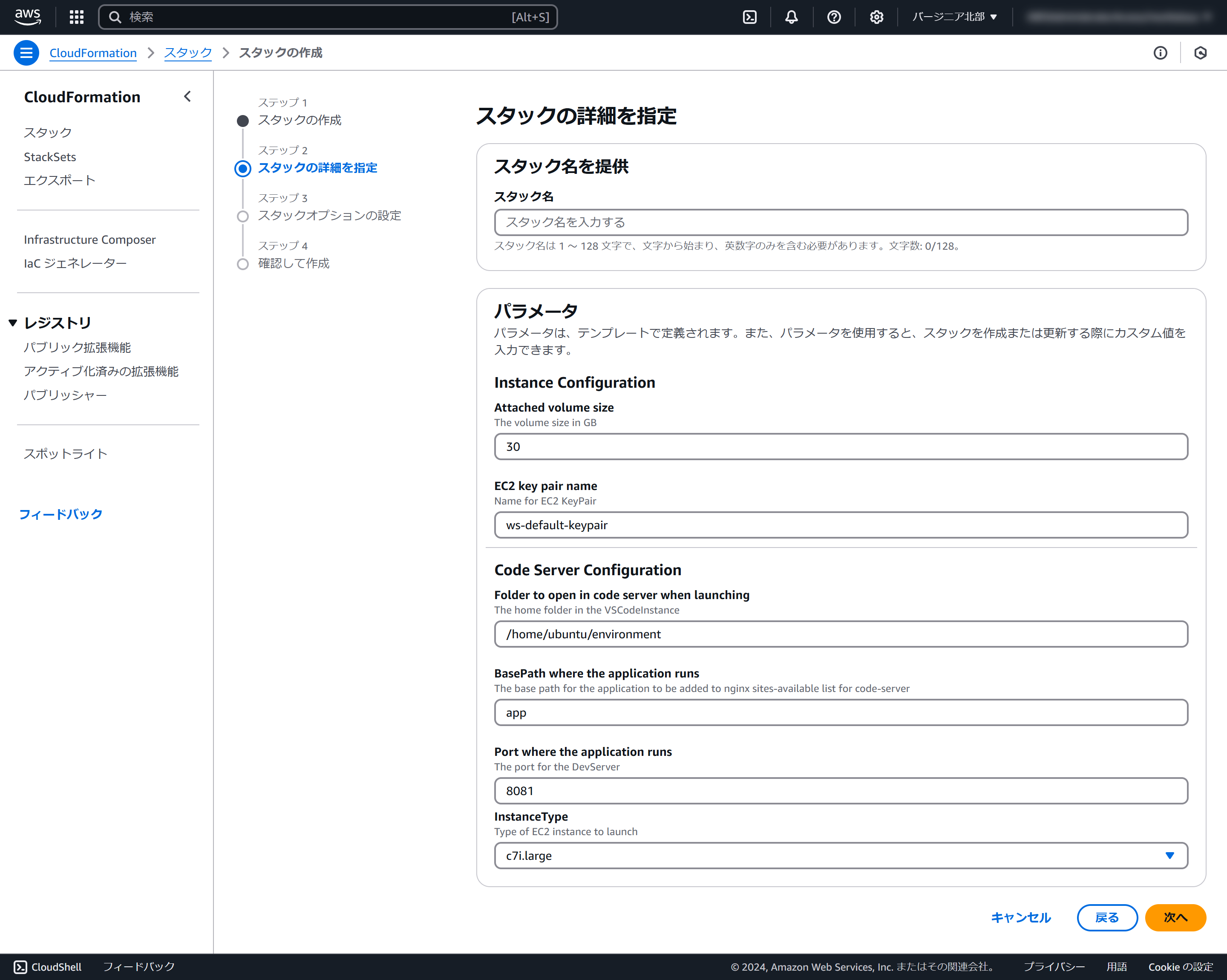
Task: Click the AWS logo home icon
Action: point(27,17)
